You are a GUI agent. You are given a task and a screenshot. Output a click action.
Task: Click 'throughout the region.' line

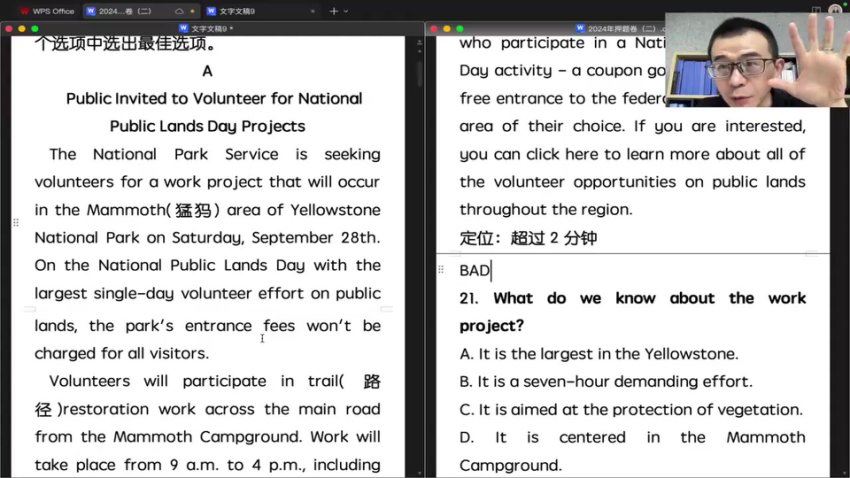tap(546, 210)
